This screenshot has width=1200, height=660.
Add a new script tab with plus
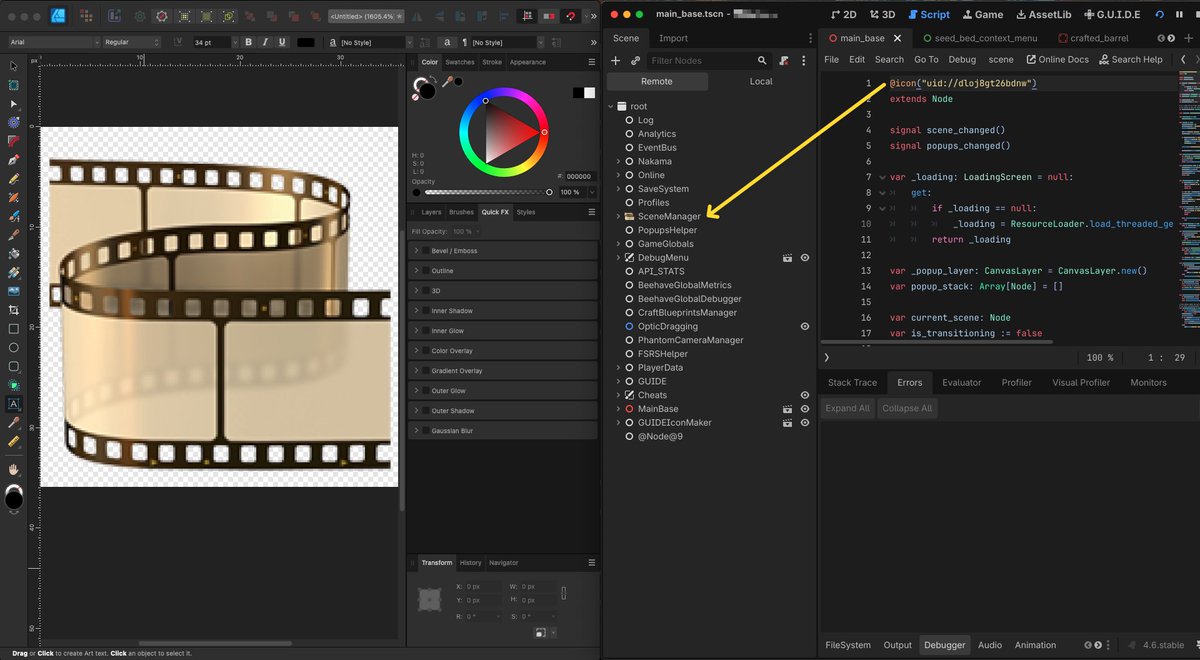click(1189, 38)
